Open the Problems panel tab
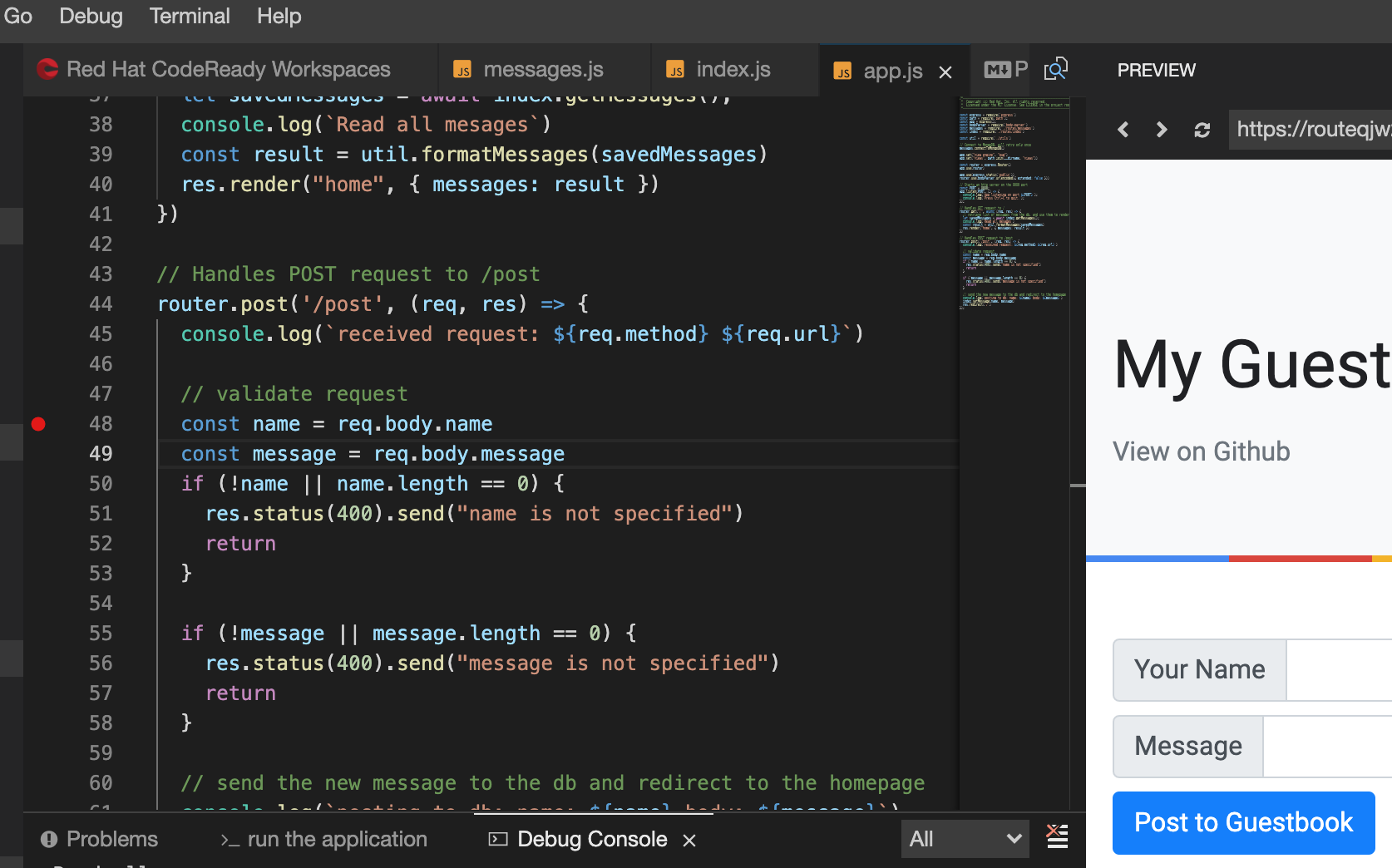The image size is (1392, 868). [x=99, y=839]
